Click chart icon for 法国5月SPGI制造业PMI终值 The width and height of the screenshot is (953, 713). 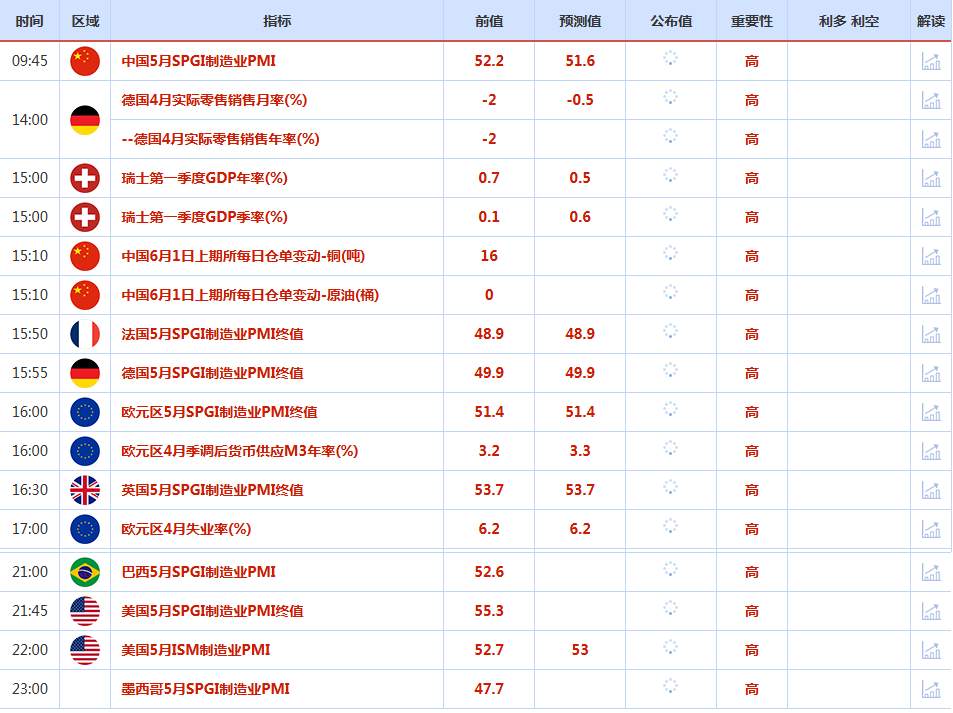931,334
